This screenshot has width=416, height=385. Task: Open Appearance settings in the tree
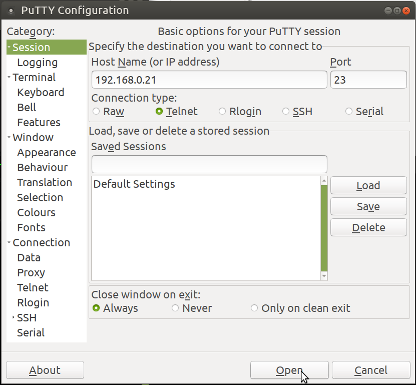pyautogui.click(x=47, y=152)
